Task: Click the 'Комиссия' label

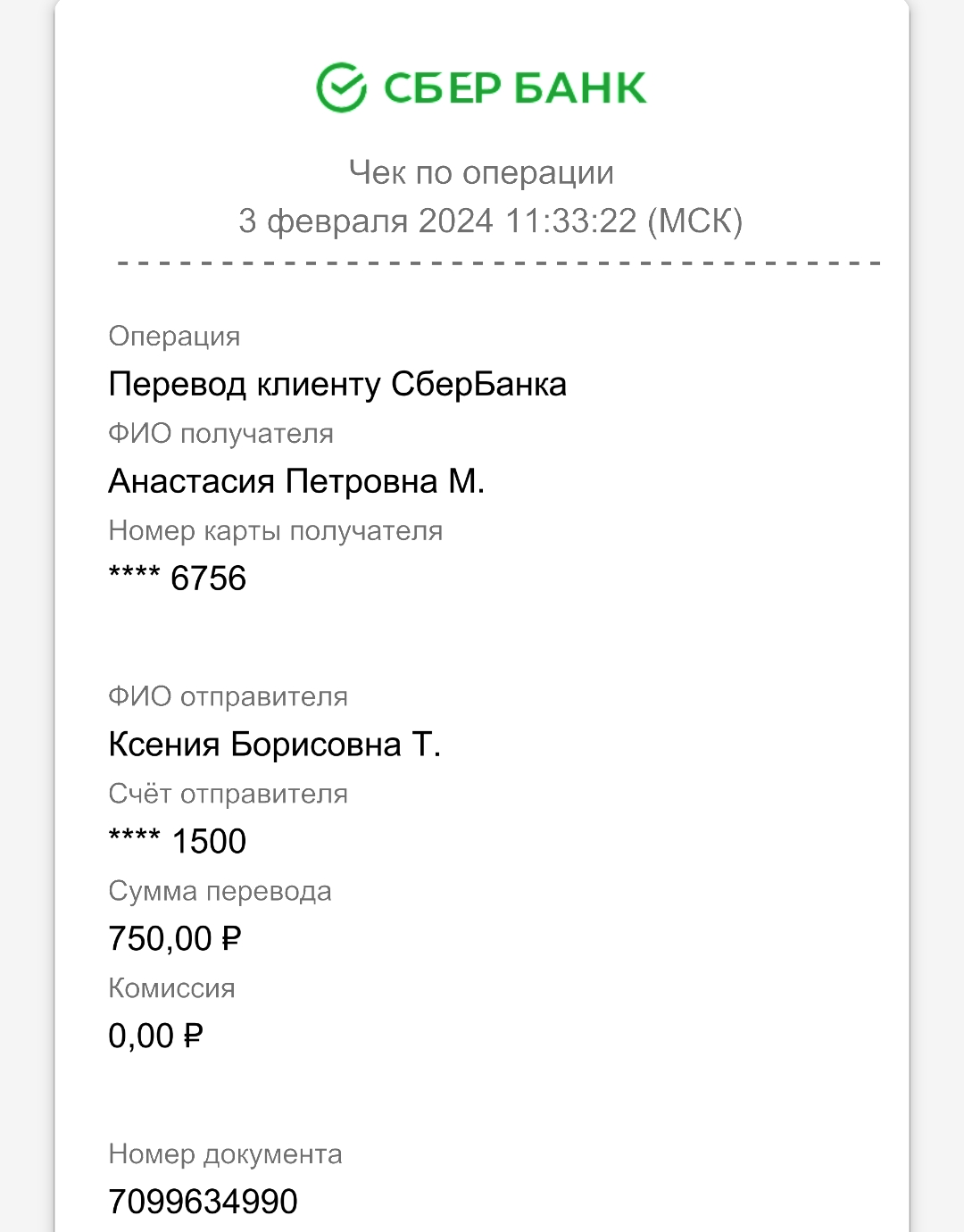Action: point(171,988)
